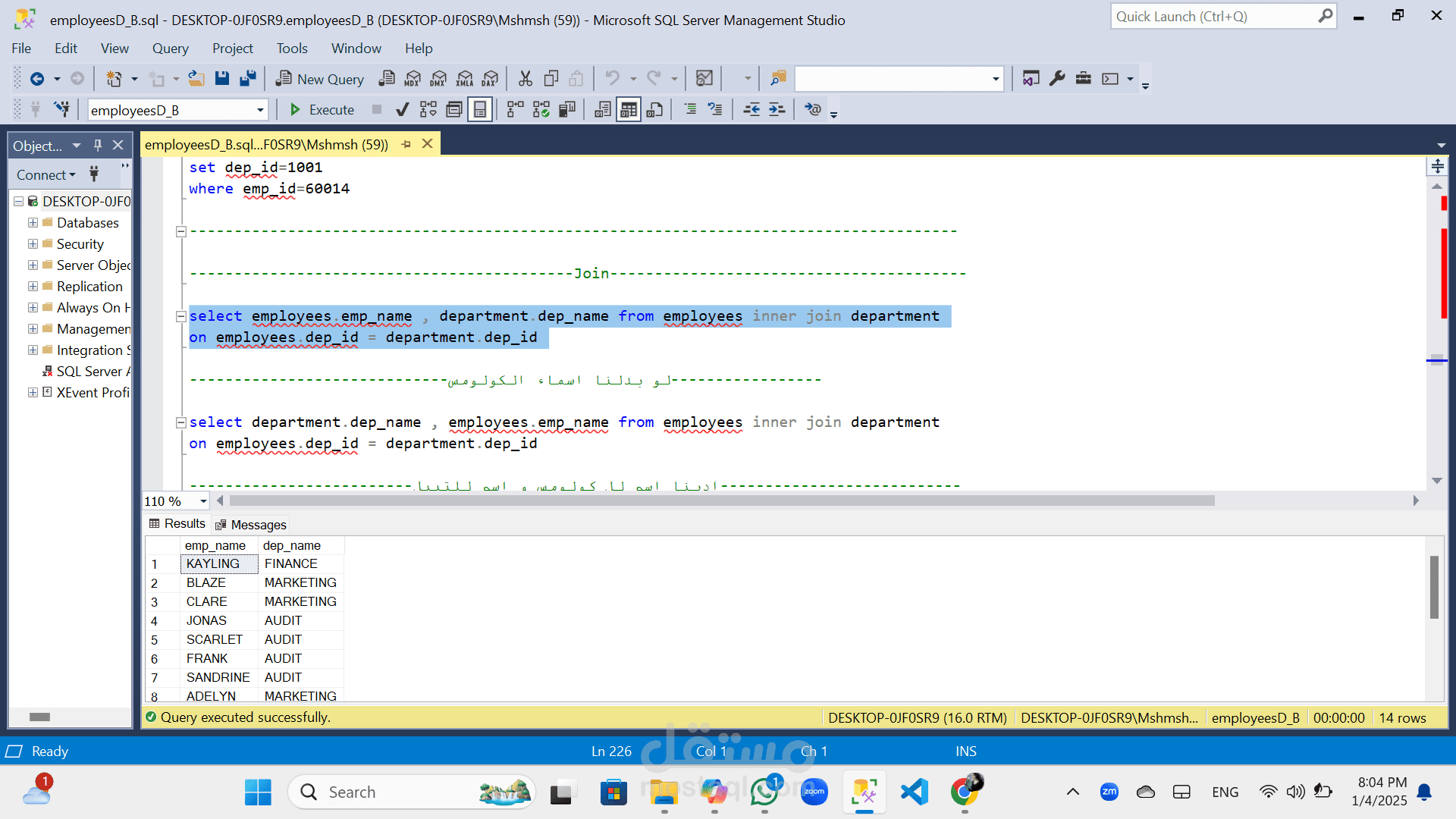Open the Project menu
The width and height of the screenshot is (1456, 819).
[233, 49]
